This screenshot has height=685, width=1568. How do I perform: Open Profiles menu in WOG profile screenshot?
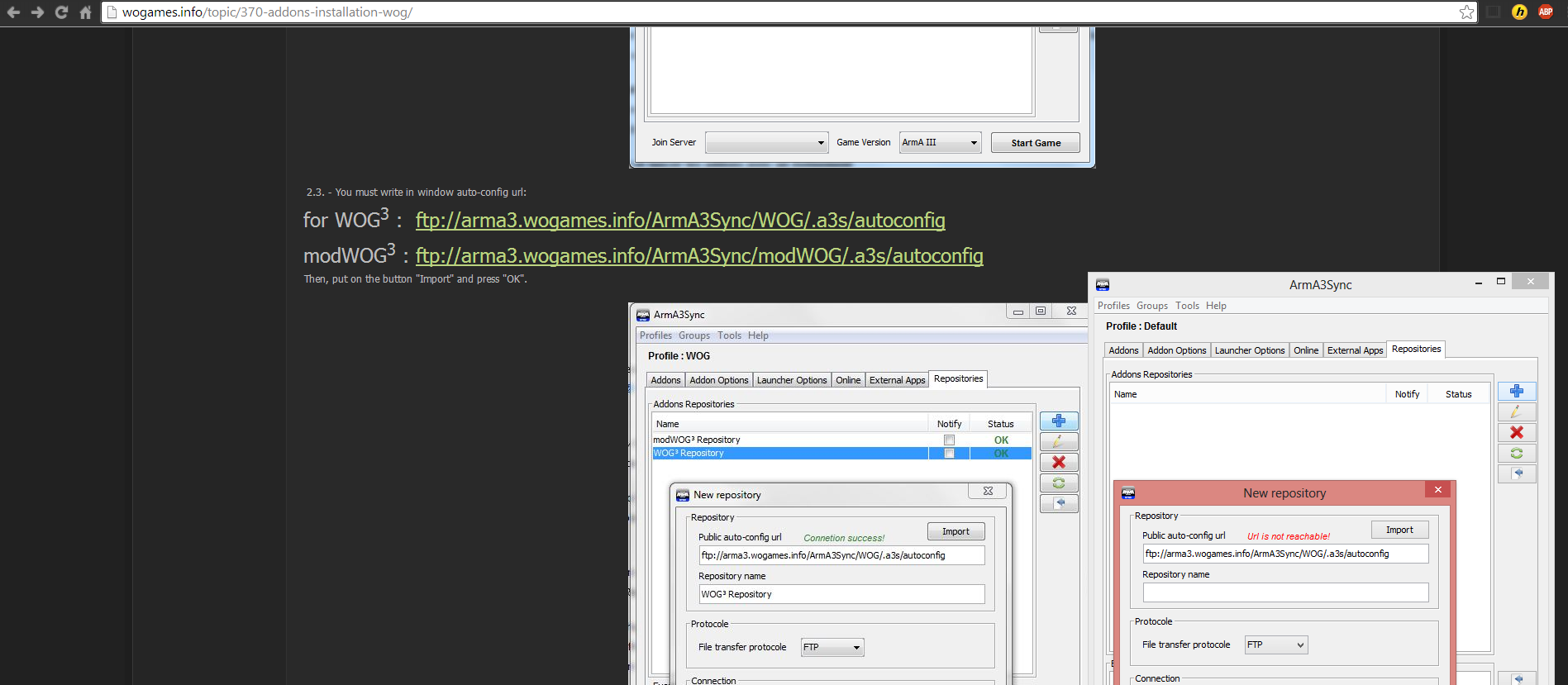655,335
